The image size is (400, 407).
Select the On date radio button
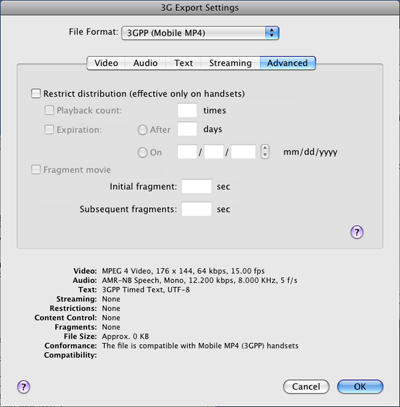pyautogui.click(x=142, y=153)
